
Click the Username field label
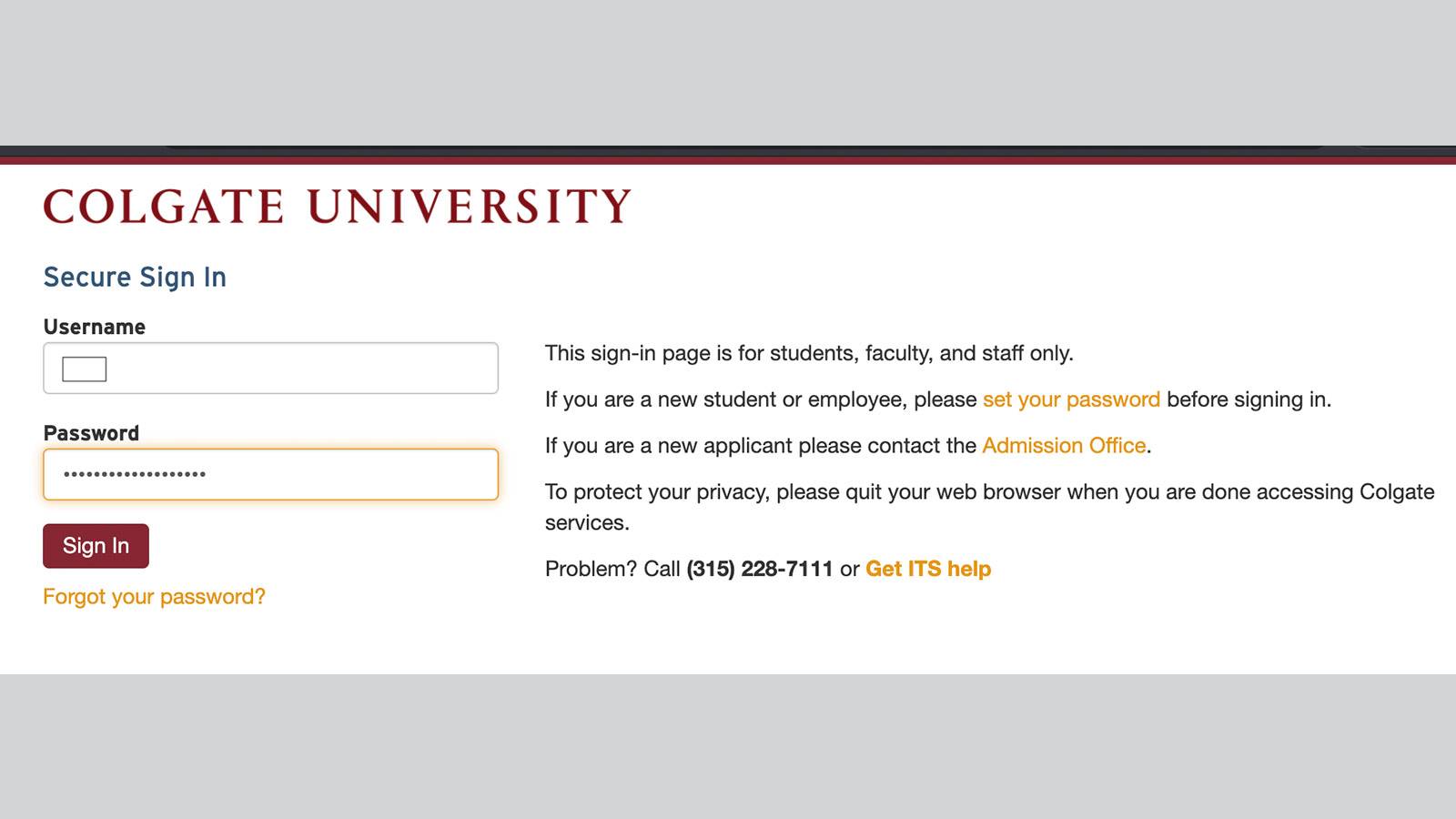coord(95,327)
